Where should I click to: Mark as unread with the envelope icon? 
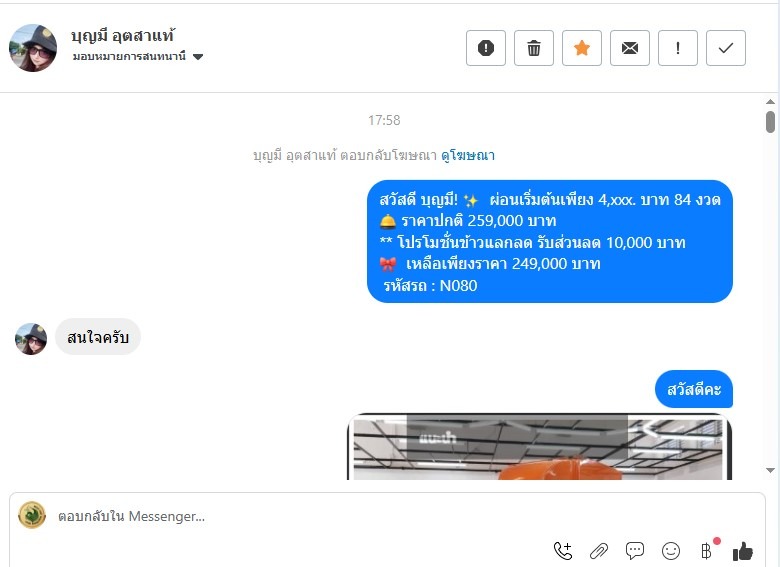coord(630,48)
